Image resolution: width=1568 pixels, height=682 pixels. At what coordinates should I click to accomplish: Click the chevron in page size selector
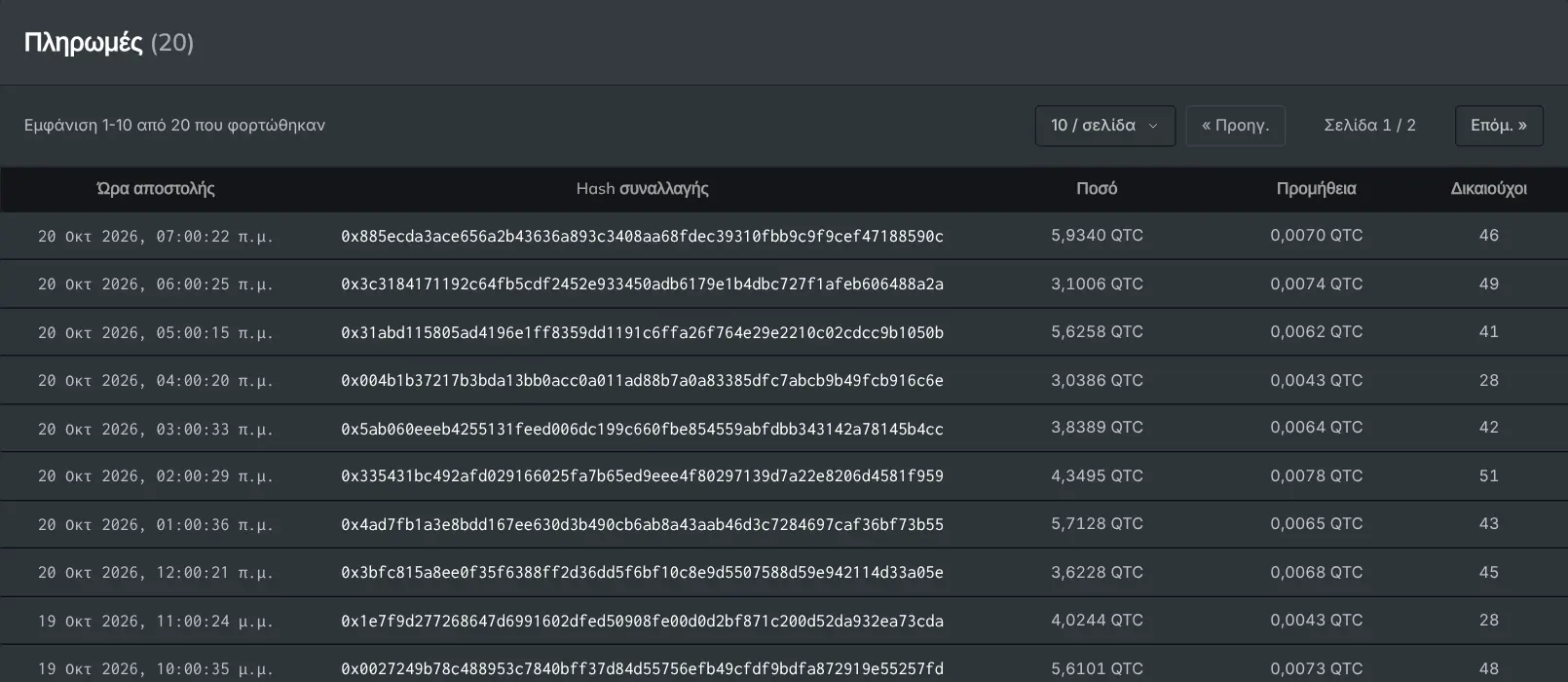coord(1153,126)
